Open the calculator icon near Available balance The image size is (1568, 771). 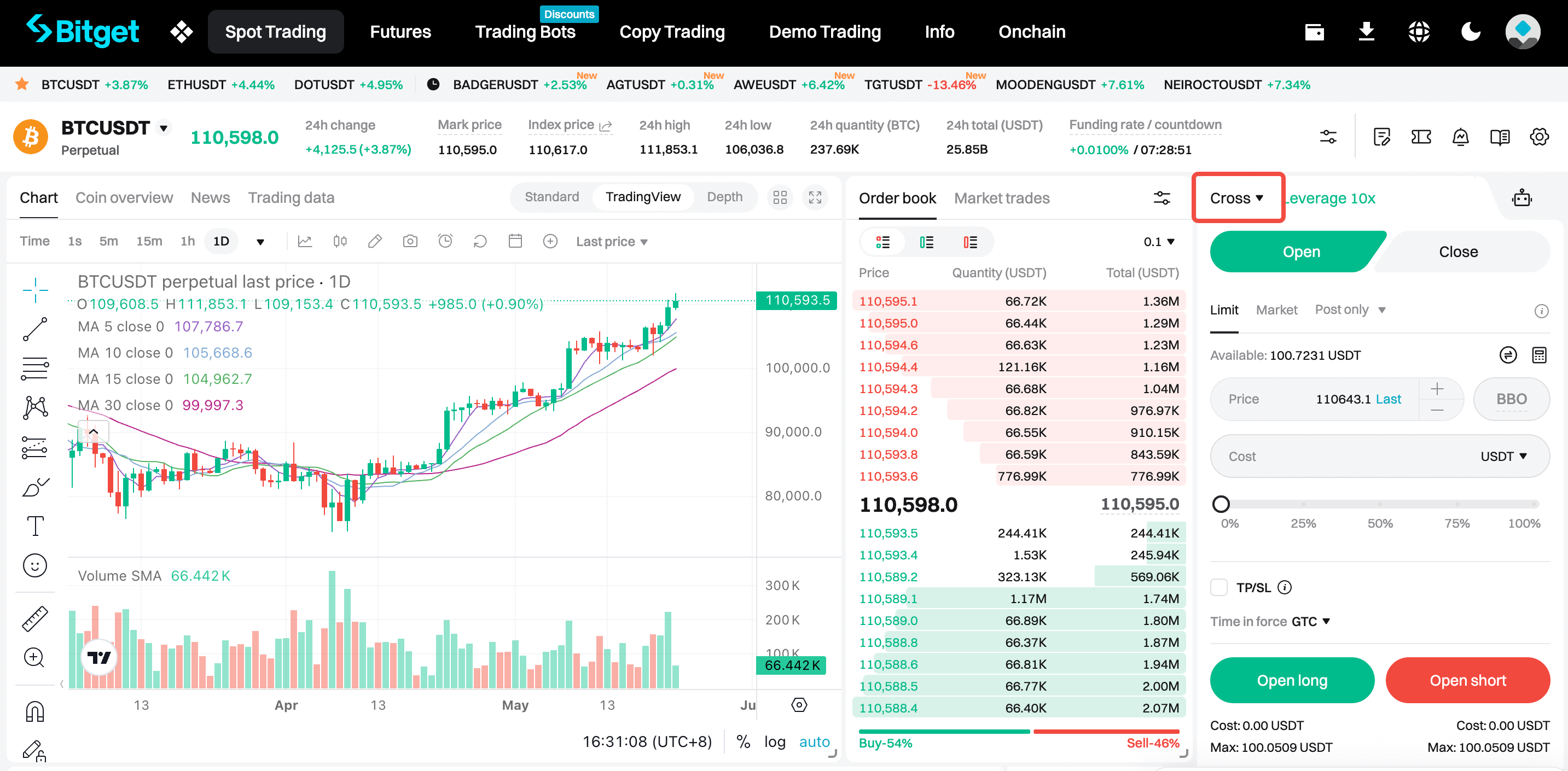coord(1540,355)
